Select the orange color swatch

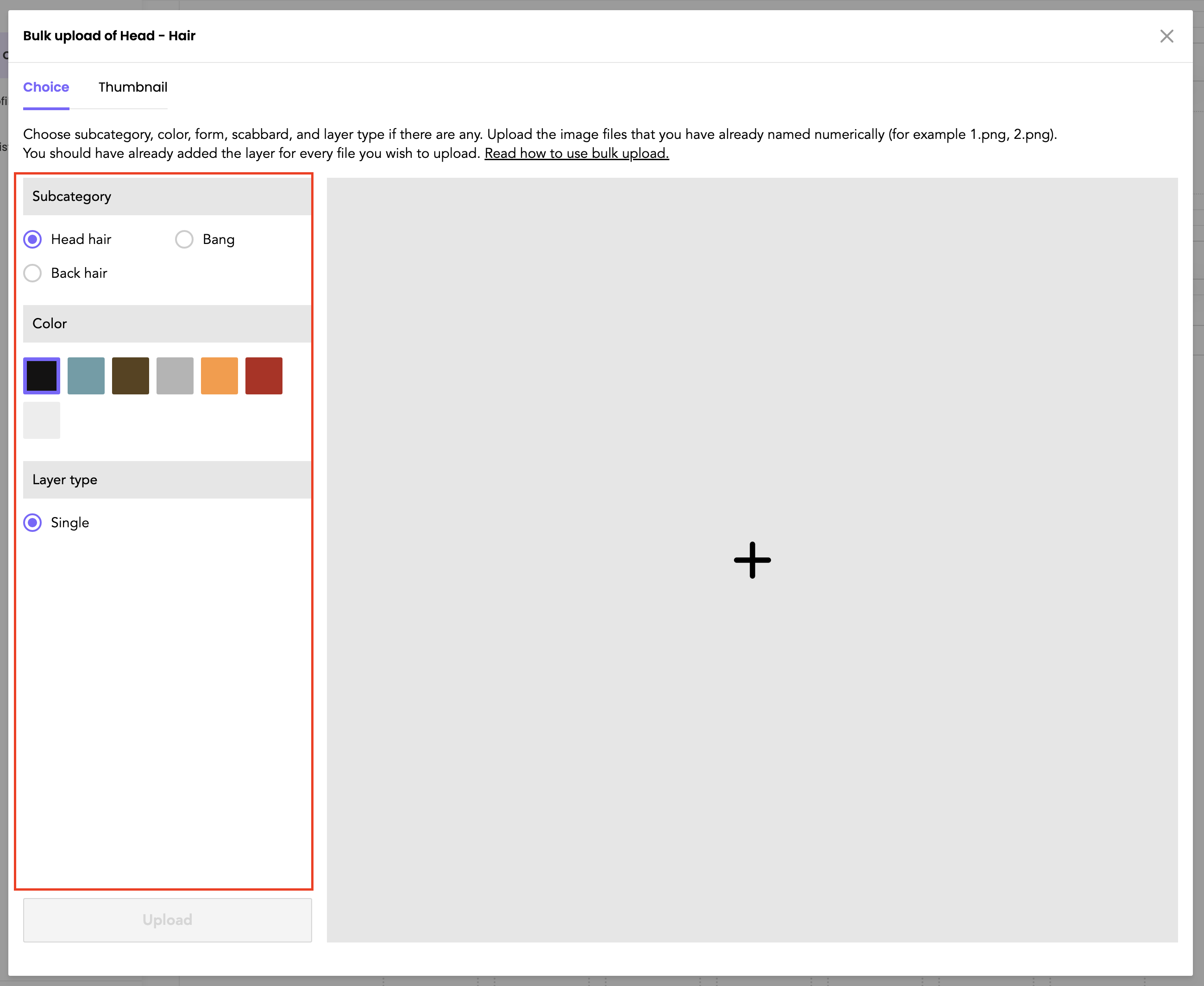tap(219, 375)
